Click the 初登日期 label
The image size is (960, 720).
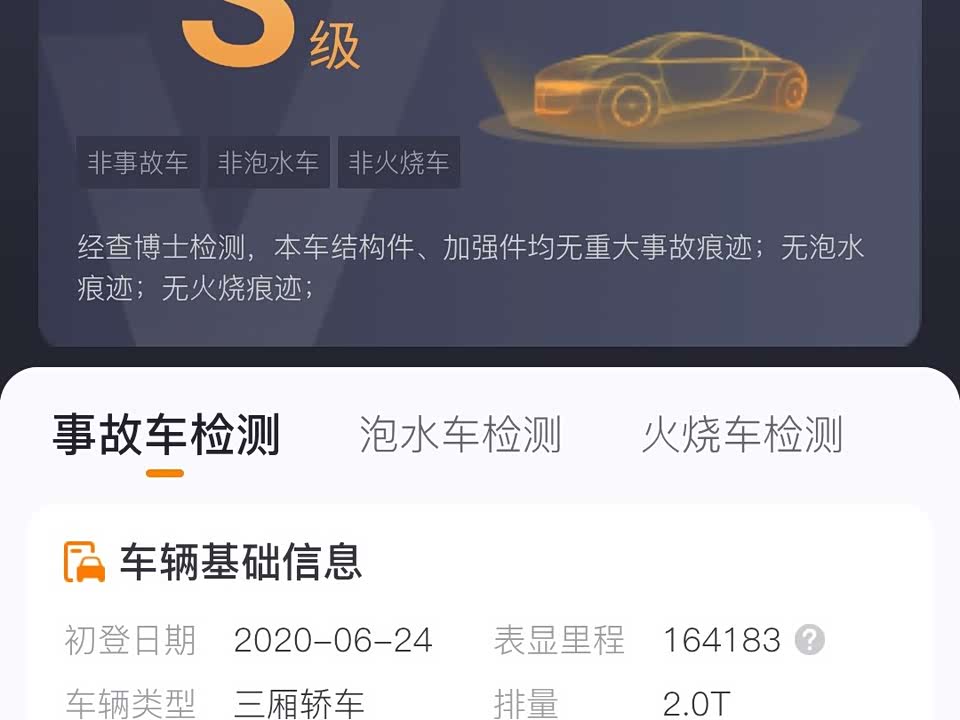pyautogui.click(x=130, y=640)
